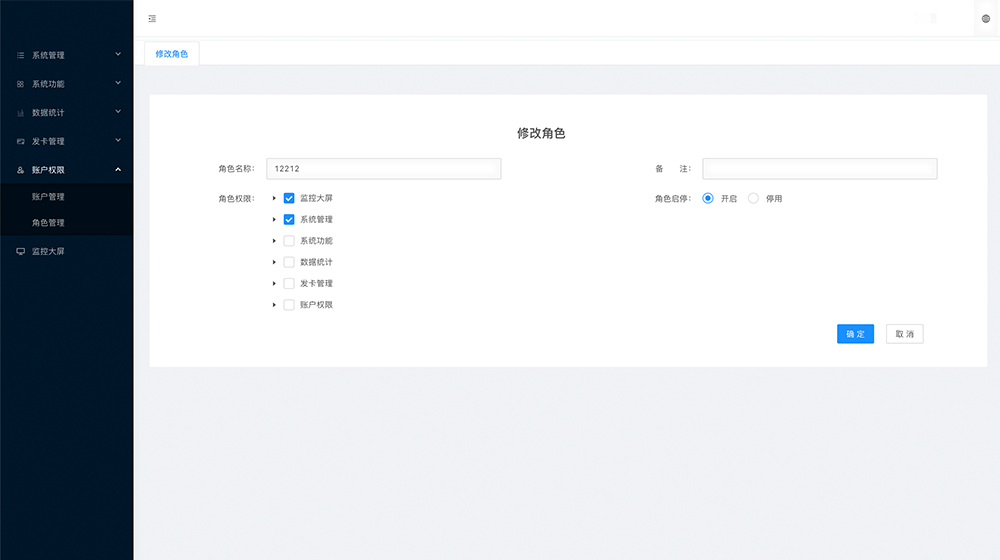Uncheck the 监控大屏 permission checkbox
Image resolution: width=1000 pixels, height=560 pixels.
pyautogui.click(x=289, y=198)
